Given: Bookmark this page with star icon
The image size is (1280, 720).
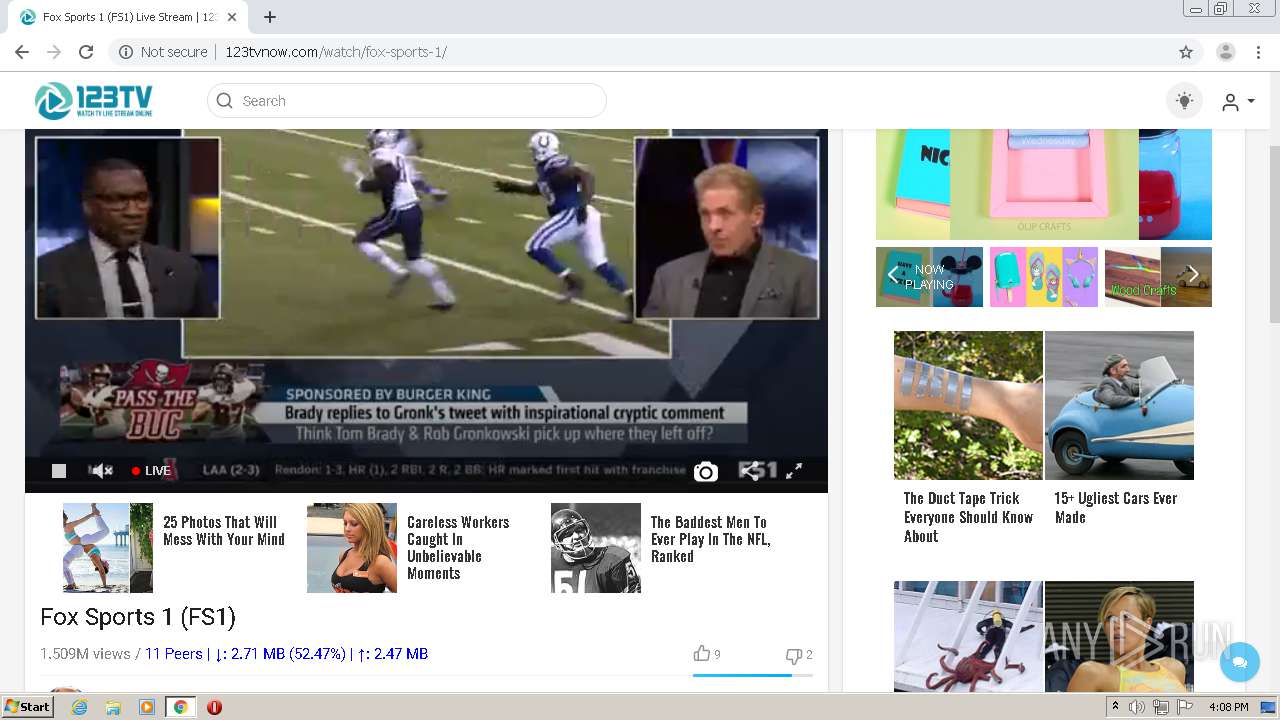Looking at the screenshot, I should point(1186,52).
